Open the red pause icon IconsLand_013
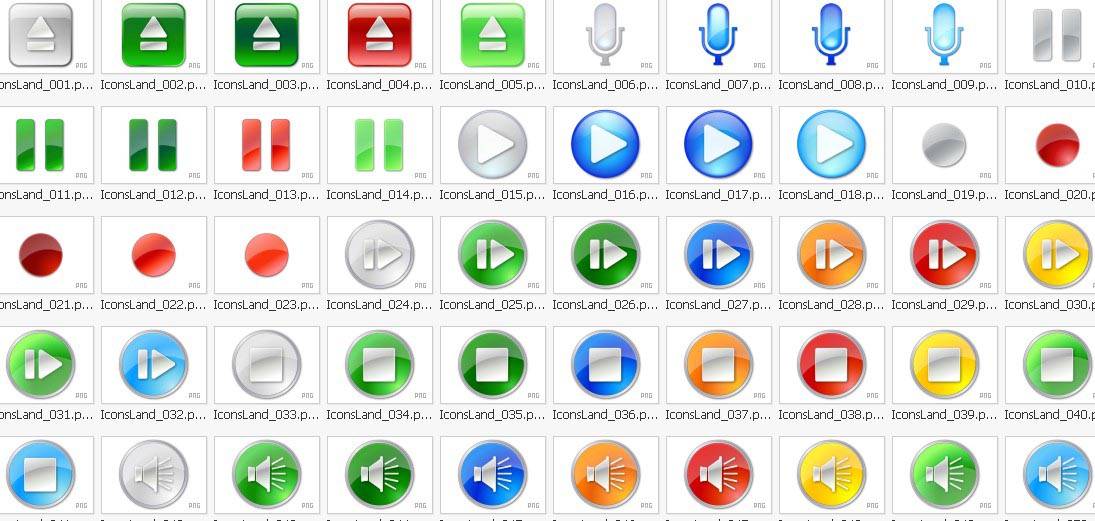The width and height of the screenshot is (1095, 521). pyautogui.click(x=266, y=145)
